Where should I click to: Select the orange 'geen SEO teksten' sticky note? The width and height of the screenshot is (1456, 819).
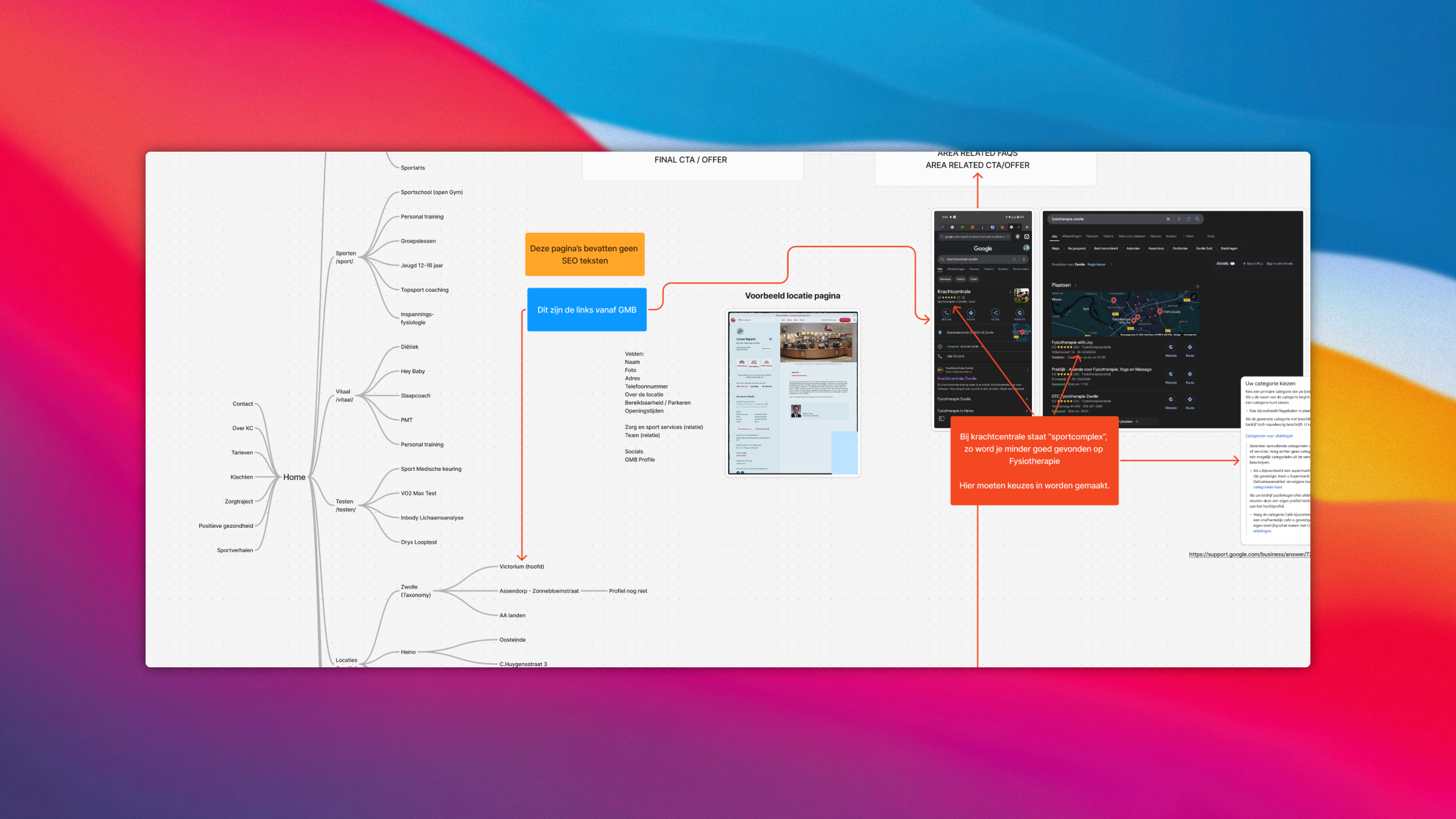tap(584, 254)
